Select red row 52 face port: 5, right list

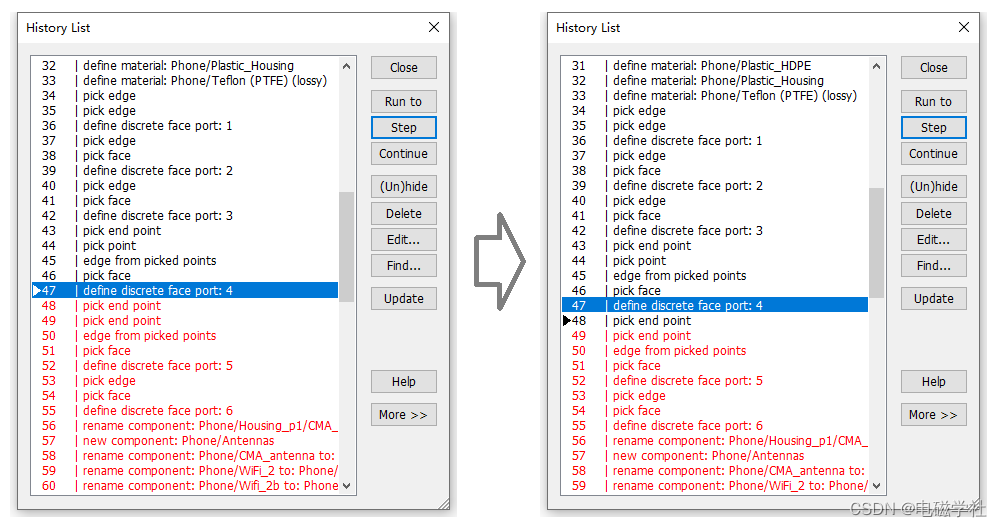point(715,381)
